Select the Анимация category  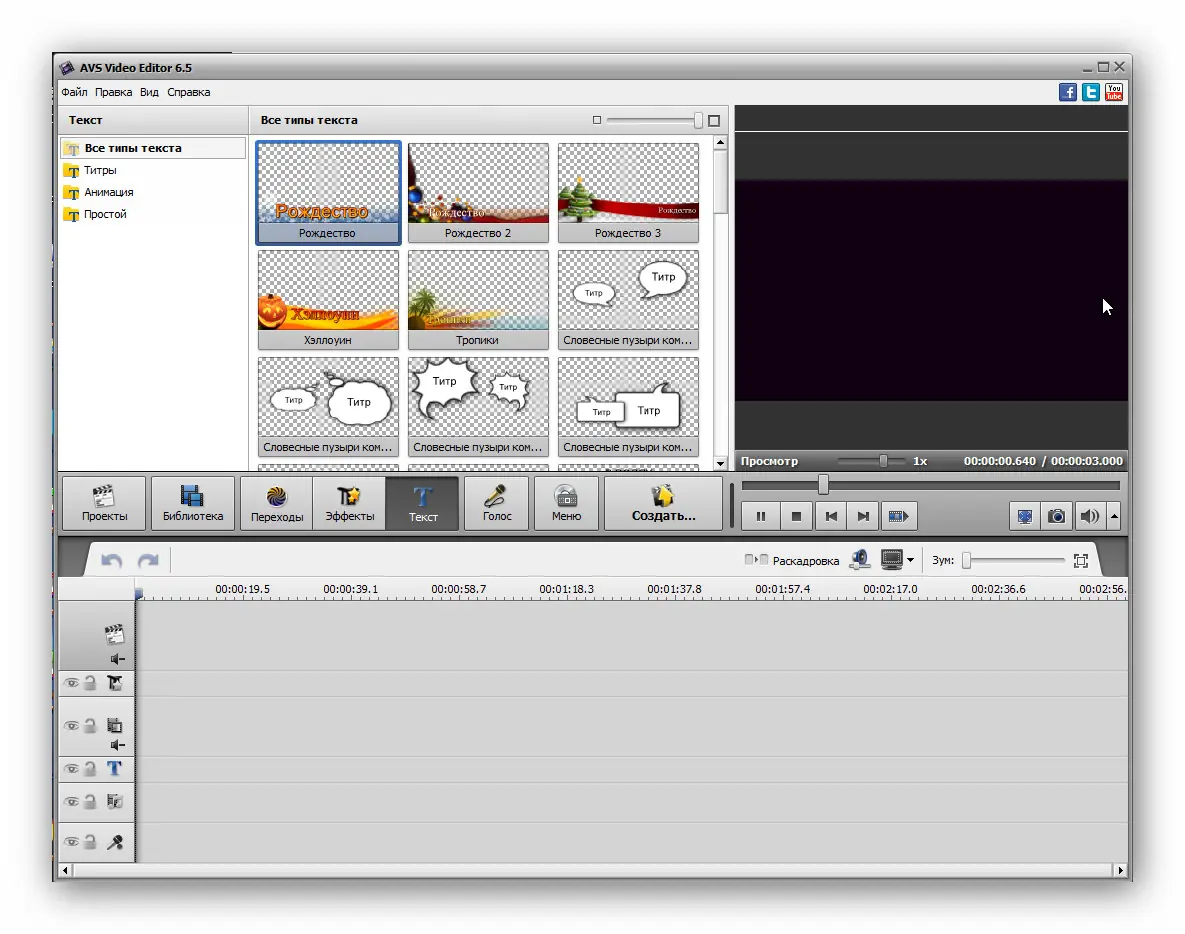[x=108, y=193]
